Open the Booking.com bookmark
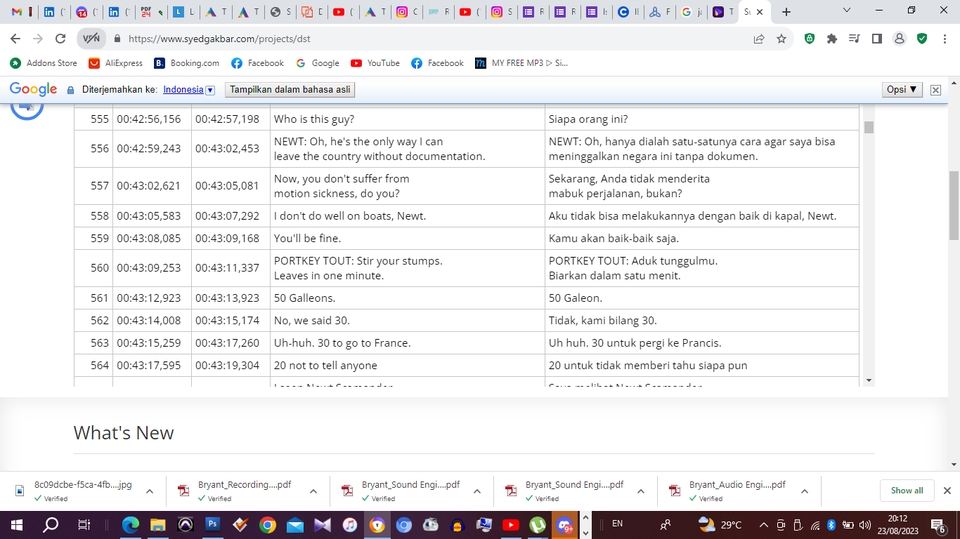The width and height of the screenshot is (960, 539). coord(186,63)
